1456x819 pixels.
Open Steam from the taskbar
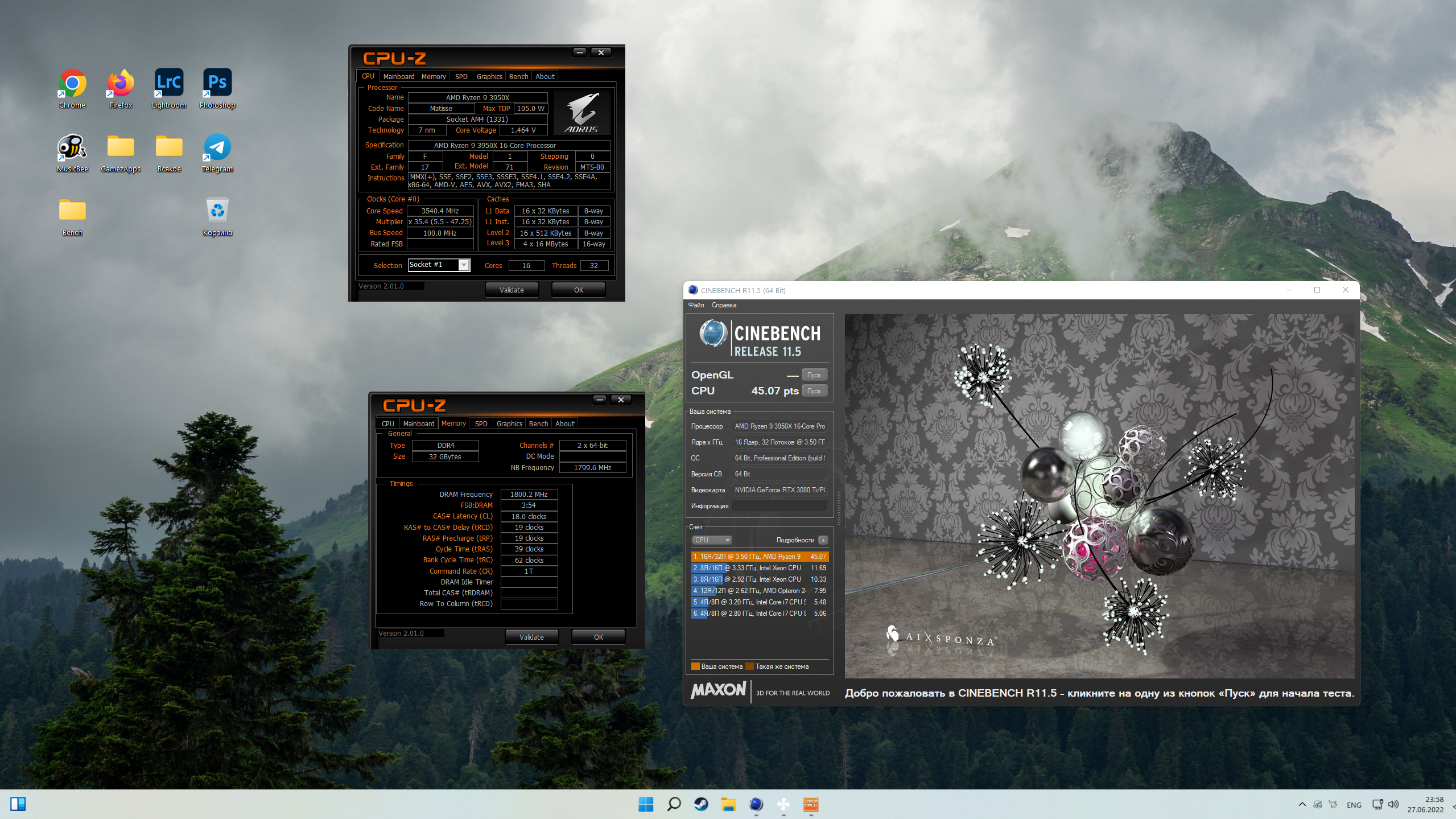click(x=701, y=804)
